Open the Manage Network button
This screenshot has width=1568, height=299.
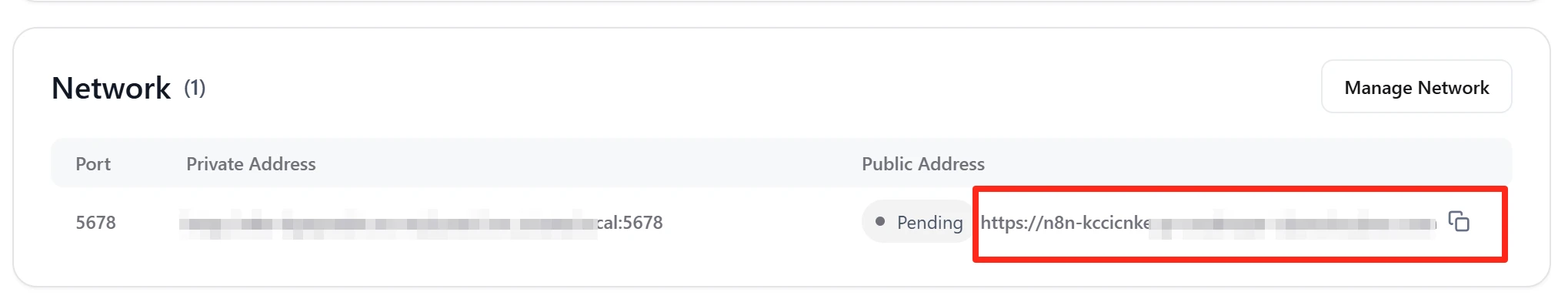pyautogui.click(x=1416, y=87)
